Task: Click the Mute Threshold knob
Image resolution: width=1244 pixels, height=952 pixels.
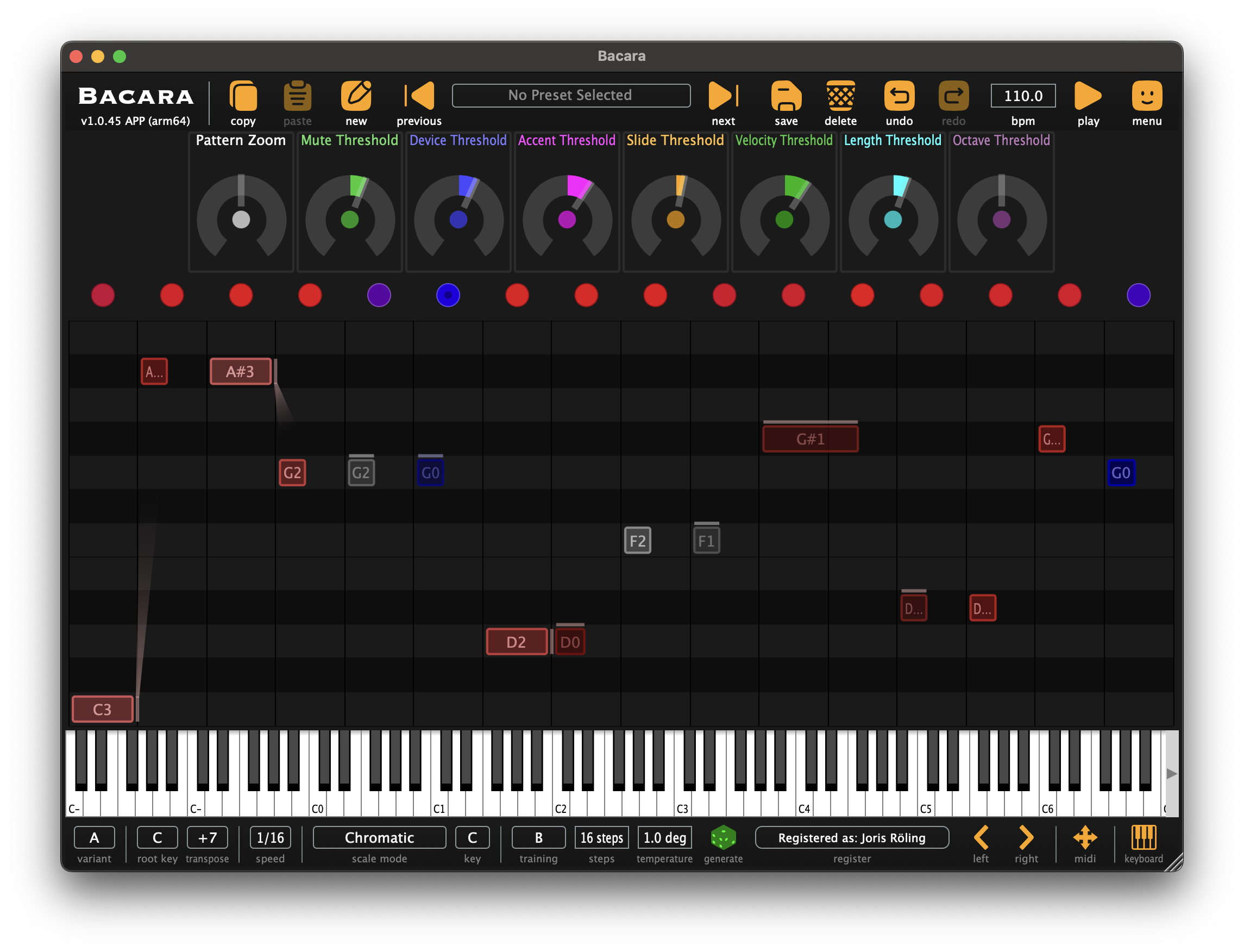Action: pos(349,220)
